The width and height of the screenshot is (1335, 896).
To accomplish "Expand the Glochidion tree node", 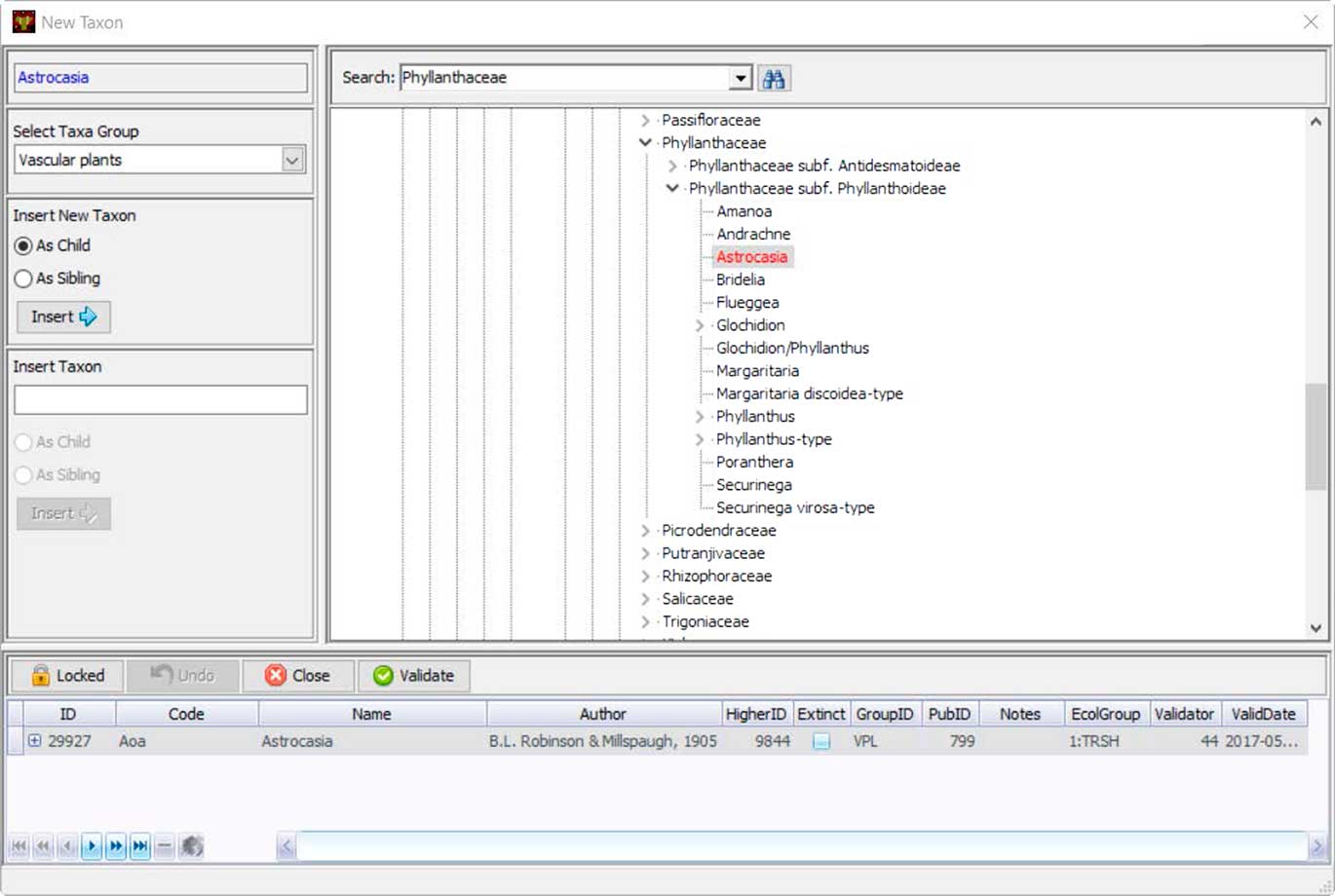I will (700, 325).
